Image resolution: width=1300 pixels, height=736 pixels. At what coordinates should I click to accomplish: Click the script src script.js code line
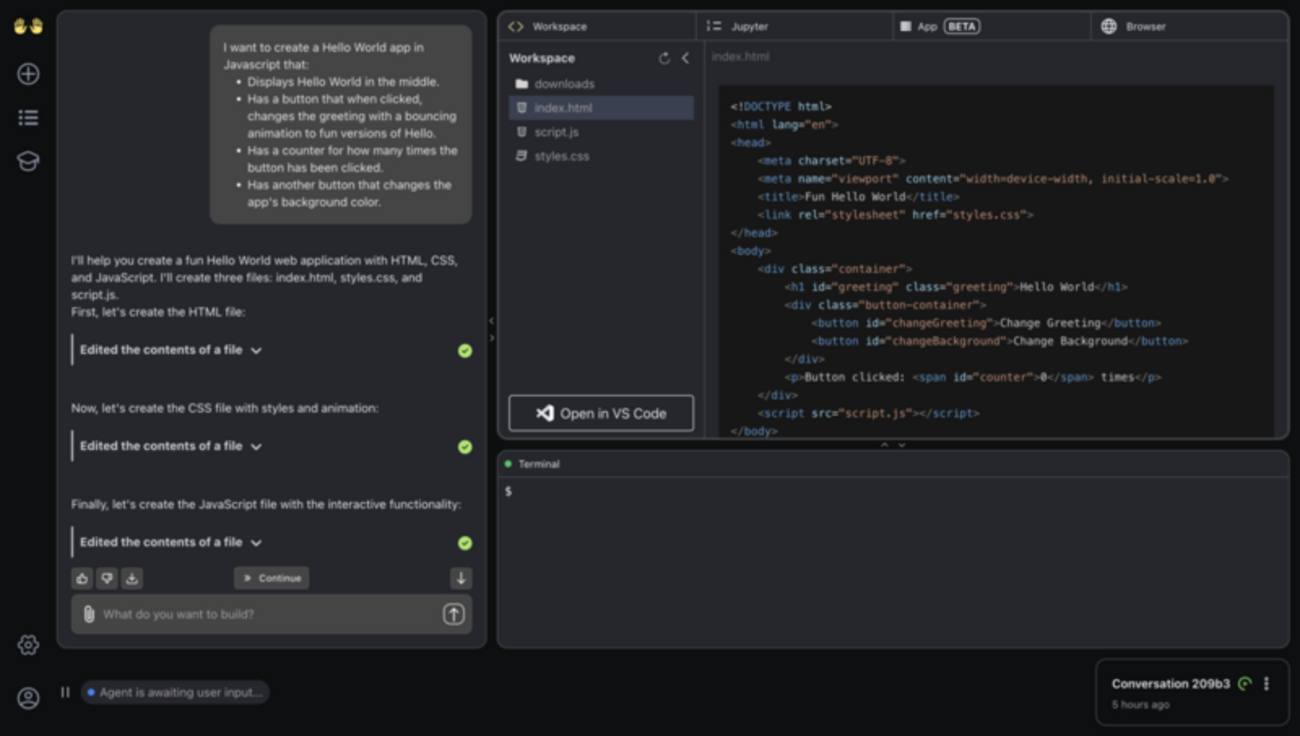(868, 413)
